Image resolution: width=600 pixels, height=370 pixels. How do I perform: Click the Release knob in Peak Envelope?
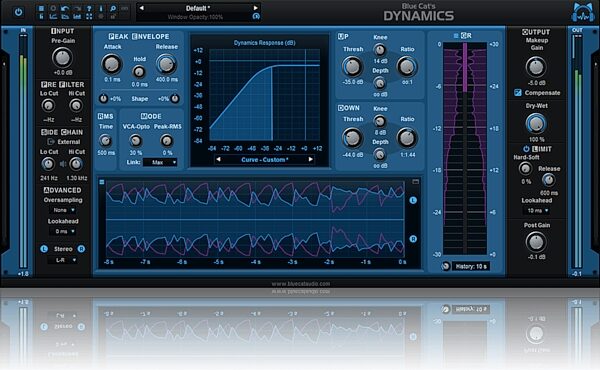click(166, 64)
